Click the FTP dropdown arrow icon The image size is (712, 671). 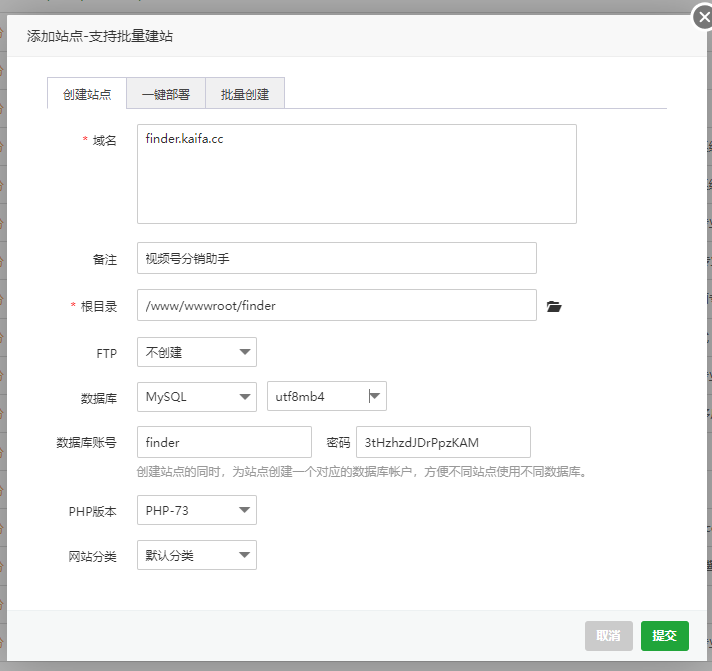click(x=245, y=352)
